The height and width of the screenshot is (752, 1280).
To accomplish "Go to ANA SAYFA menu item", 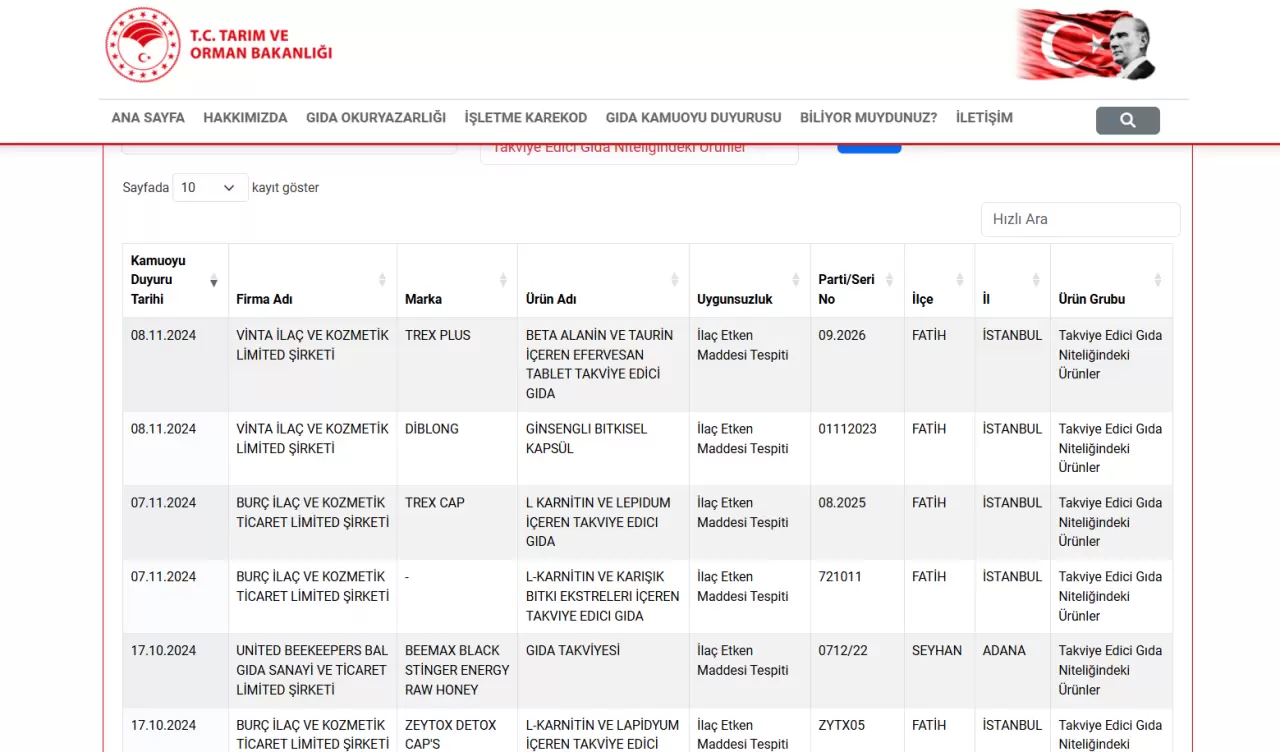I will click(x=148, y=118).
